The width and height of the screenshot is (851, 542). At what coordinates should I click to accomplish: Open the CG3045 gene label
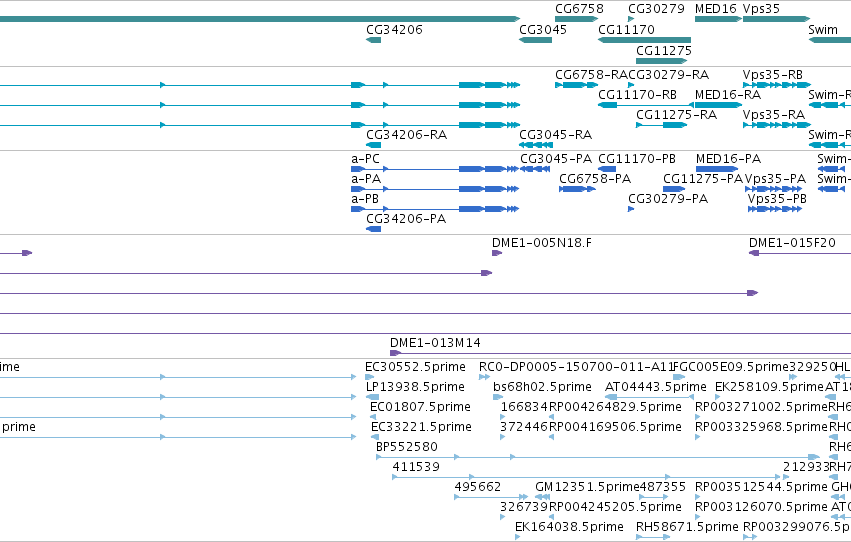[x=543, y=29]
